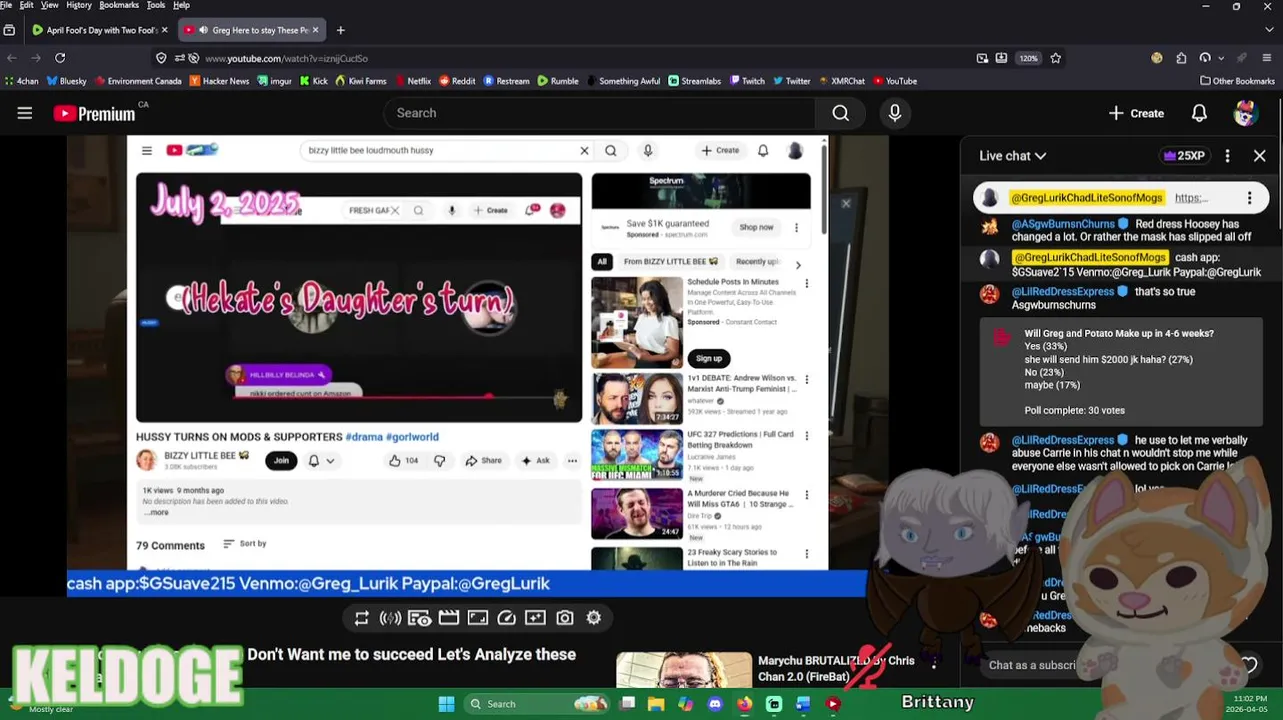Select the 'Greg Here to stay' browser tab

point(252,30)
